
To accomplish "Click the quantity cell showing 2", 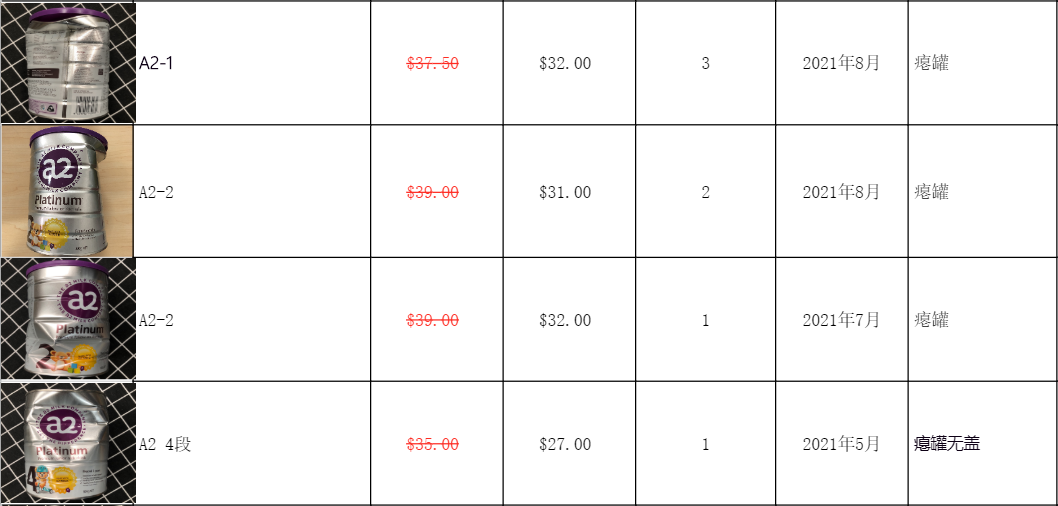I will tap(705, 192).
